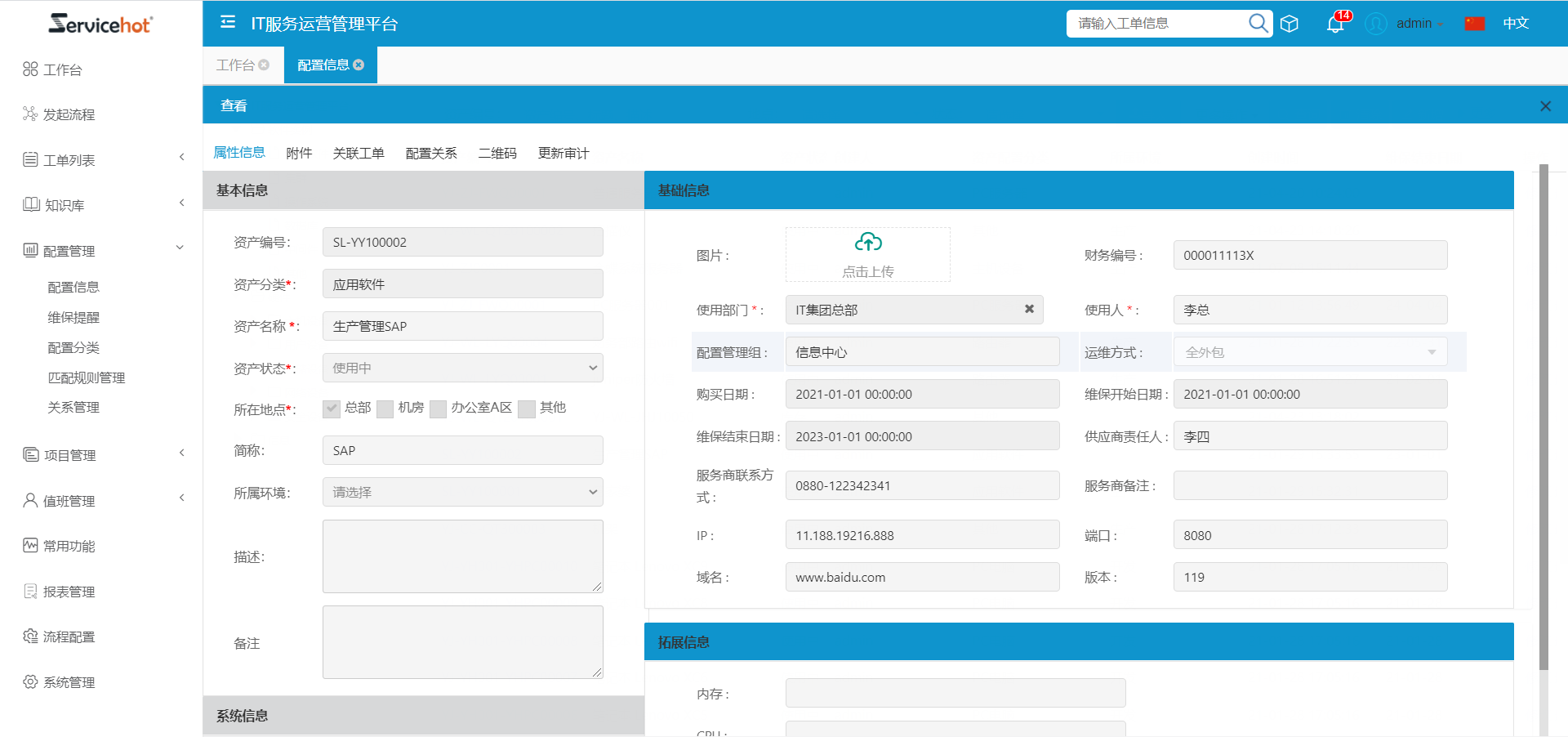The height and width of the screenshot is (737, 1568).
Task: Switch to the 工作台 tab at the top
Action: 234,65
